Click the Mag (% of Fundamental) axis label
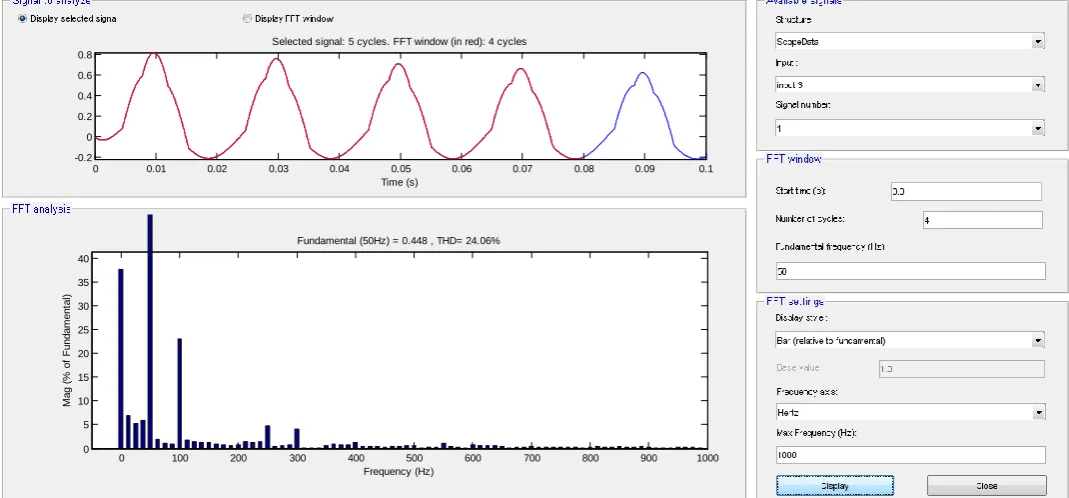The width and height of the screenshot is (1069, 498). click(x=67, y=351)
